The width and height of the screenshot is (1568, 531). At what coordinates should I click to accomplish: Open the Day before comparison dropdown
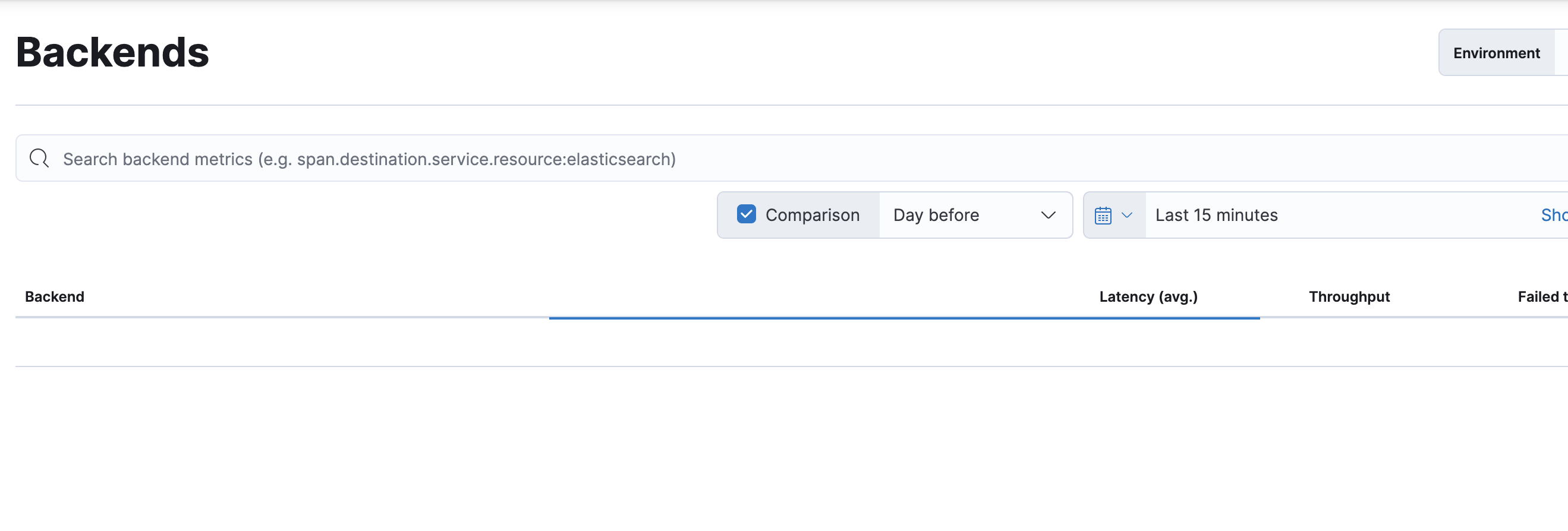click(x=975, y=216)
